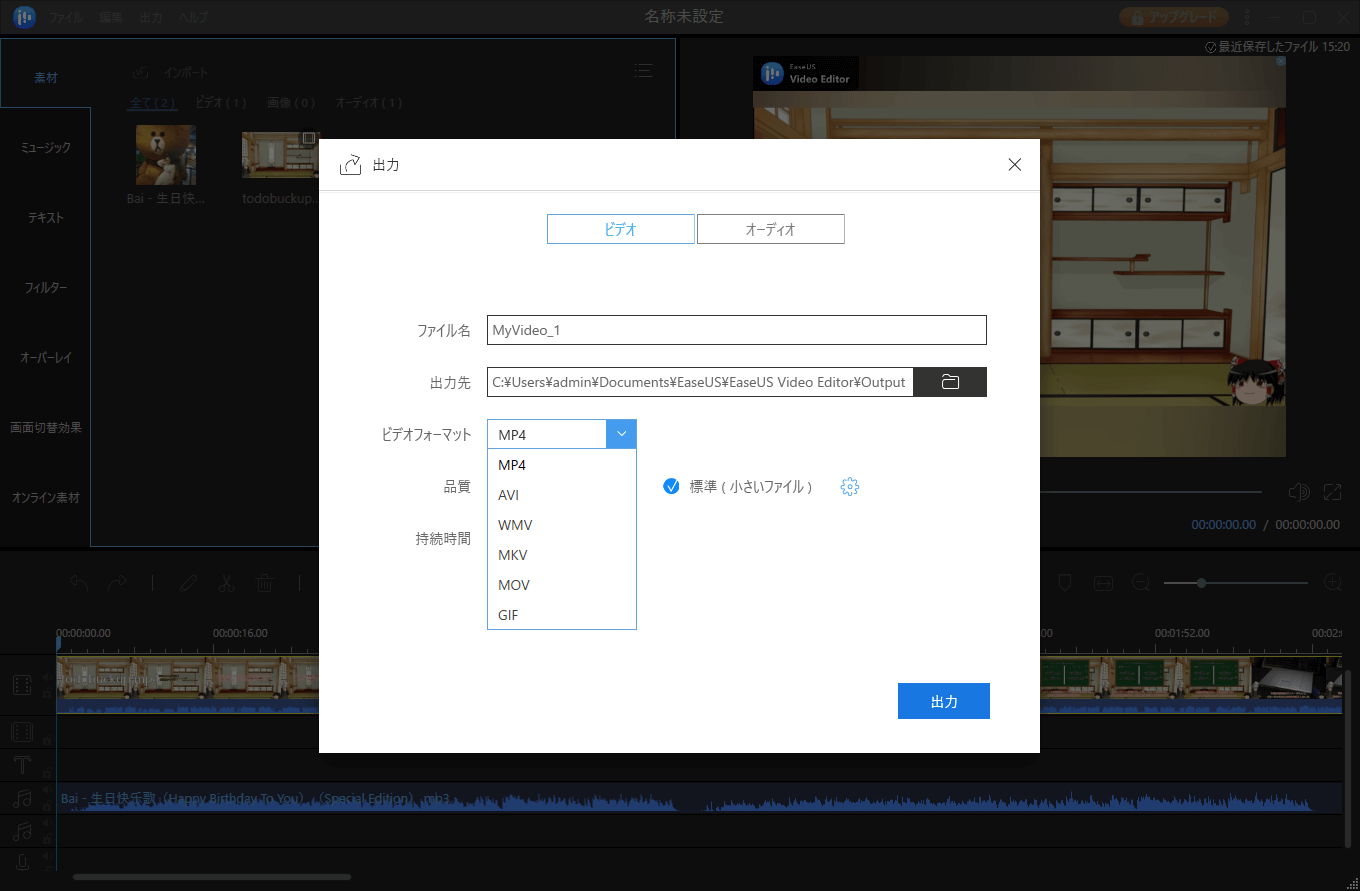This screenshot has width=1360, height=891.
Task: Click the voiceover microphone track icon
Action: coord(22,862)
